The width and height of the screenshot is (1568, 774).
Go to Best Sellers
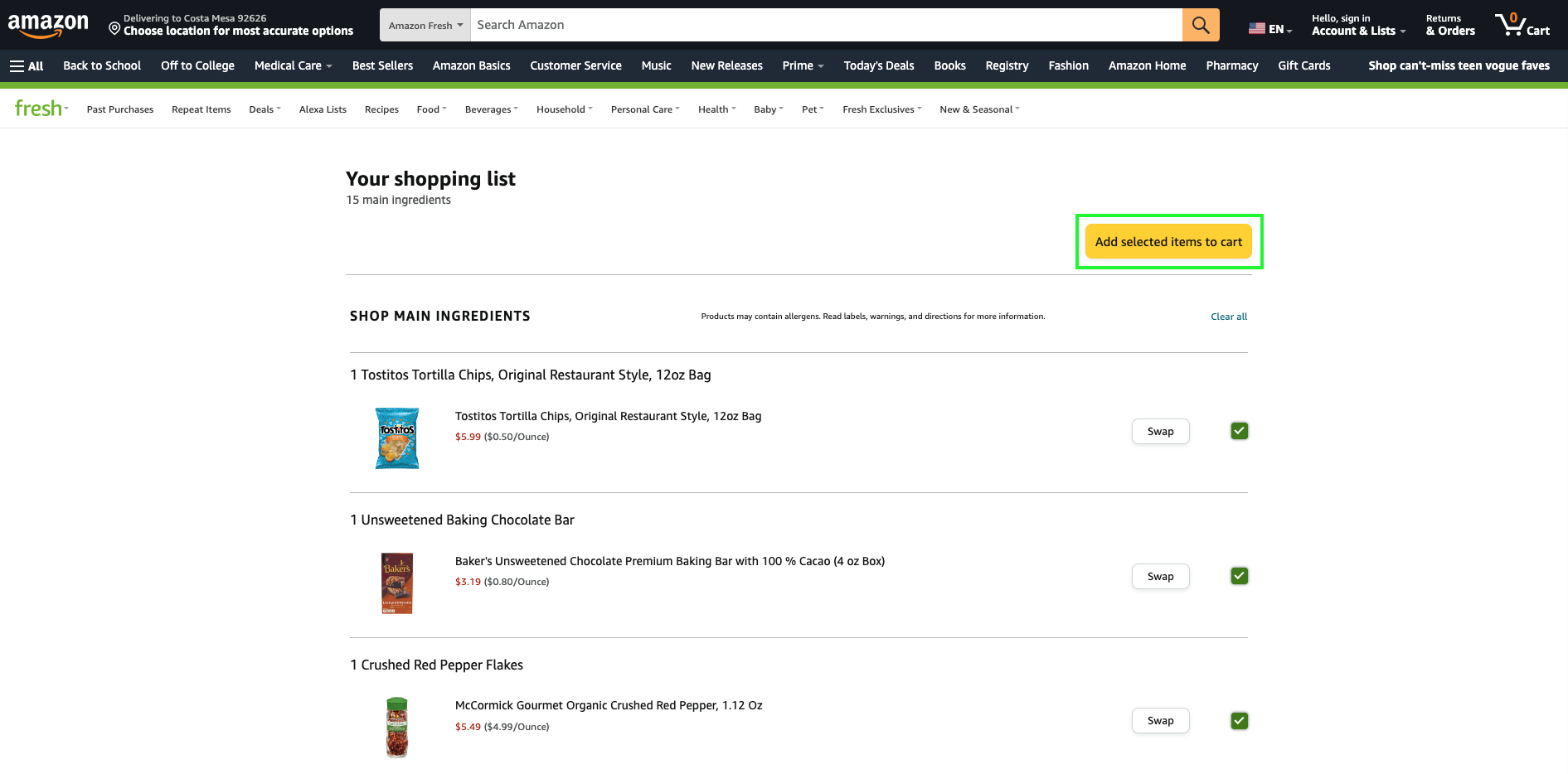pos(382,66)
